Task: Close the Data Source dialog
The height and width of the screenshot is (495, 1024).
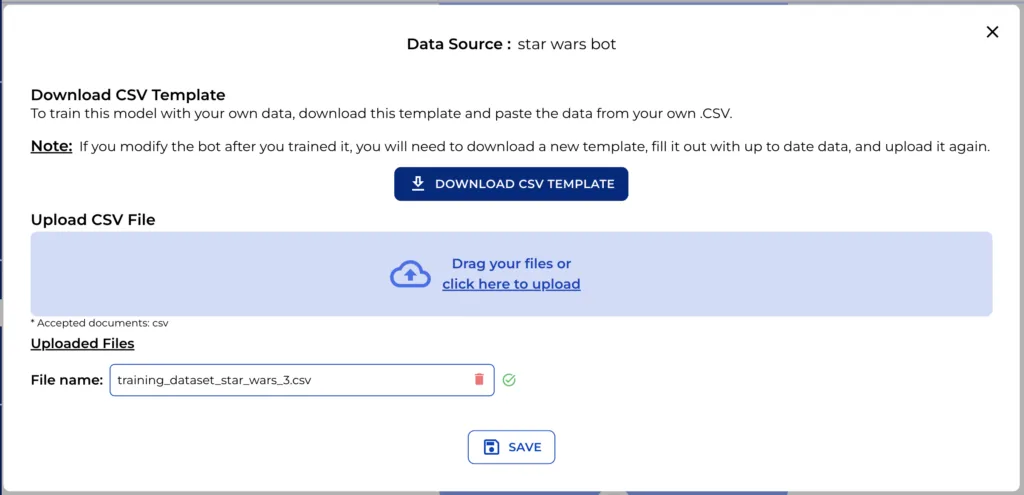Action: click(x=992, y=32)
